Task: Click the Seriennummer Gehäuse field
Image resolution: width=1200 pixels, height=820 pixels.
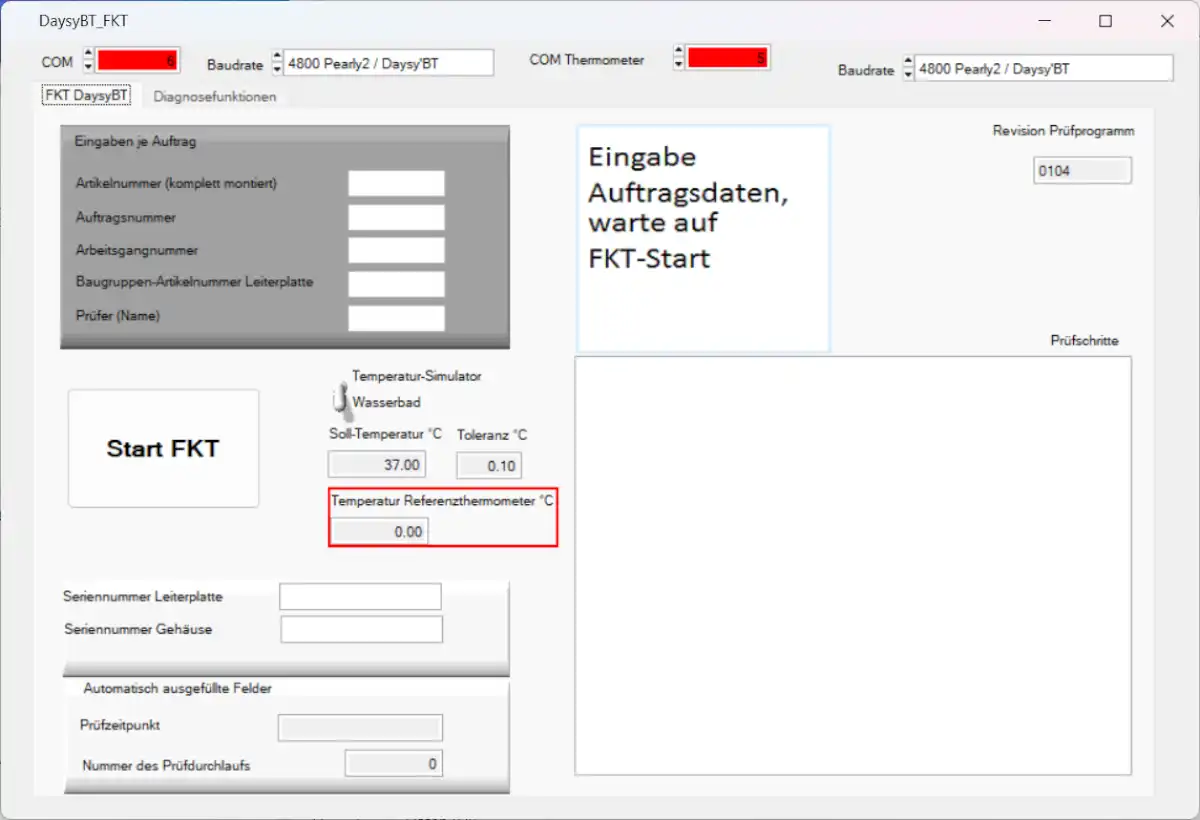Action: point(361,630)
